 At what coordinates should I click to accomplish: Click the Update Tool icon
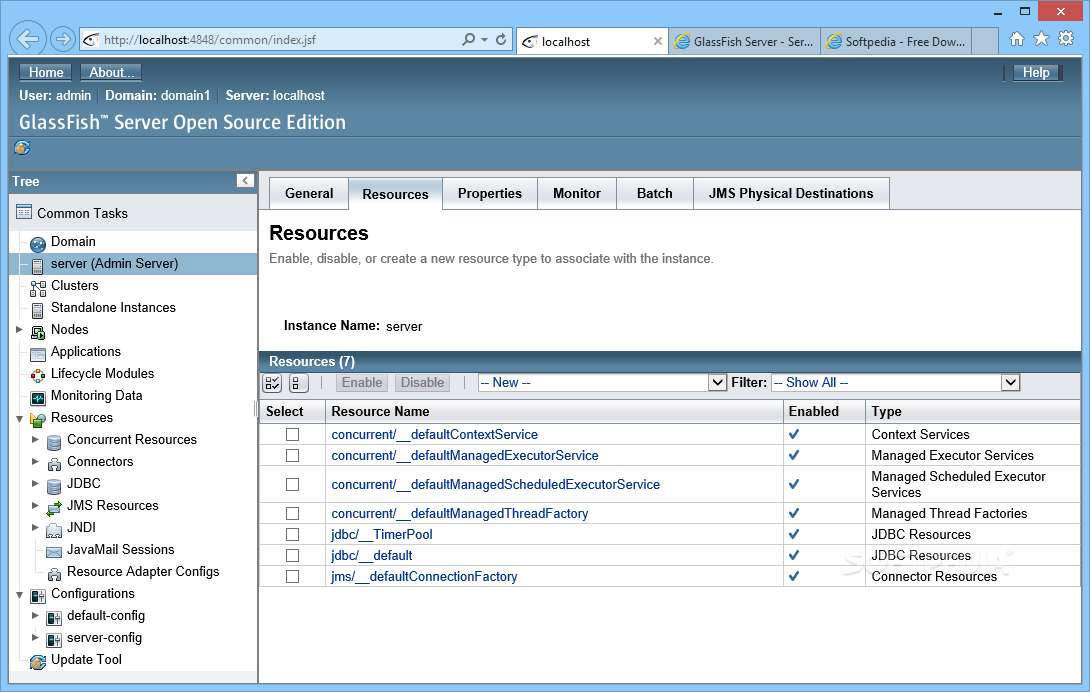(x=38, y=662)
